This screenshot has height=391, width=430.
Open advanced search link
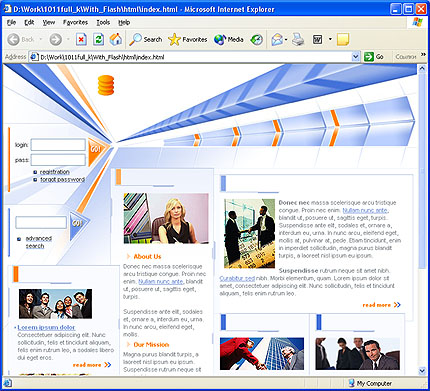pos(39,242)
